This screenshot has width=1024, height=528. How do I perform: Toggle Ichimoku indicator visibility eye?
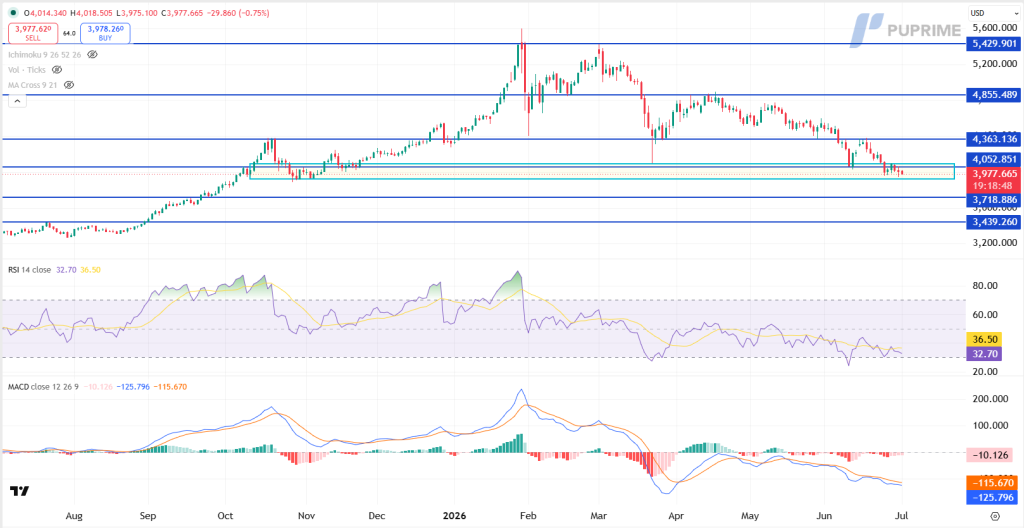(92, 54)
